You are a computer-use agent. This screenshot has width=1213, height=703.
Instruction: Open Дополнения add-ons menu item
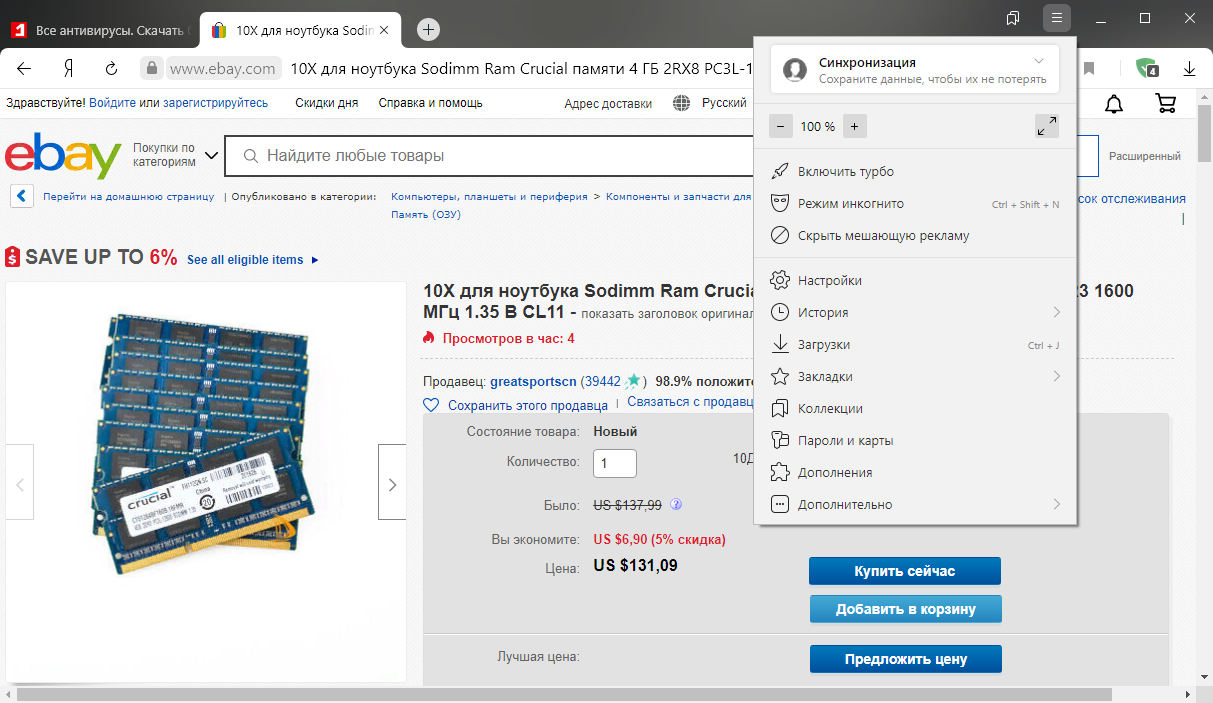pos(915,473)
